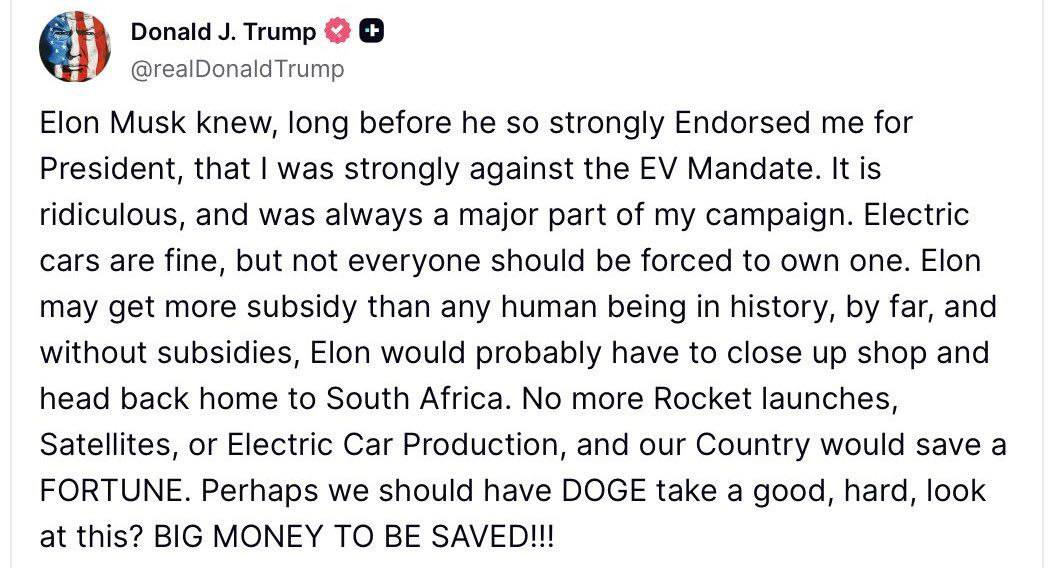Click the word "President" in the post
This screenshot has width=1052, height=568.
(111, 169)
